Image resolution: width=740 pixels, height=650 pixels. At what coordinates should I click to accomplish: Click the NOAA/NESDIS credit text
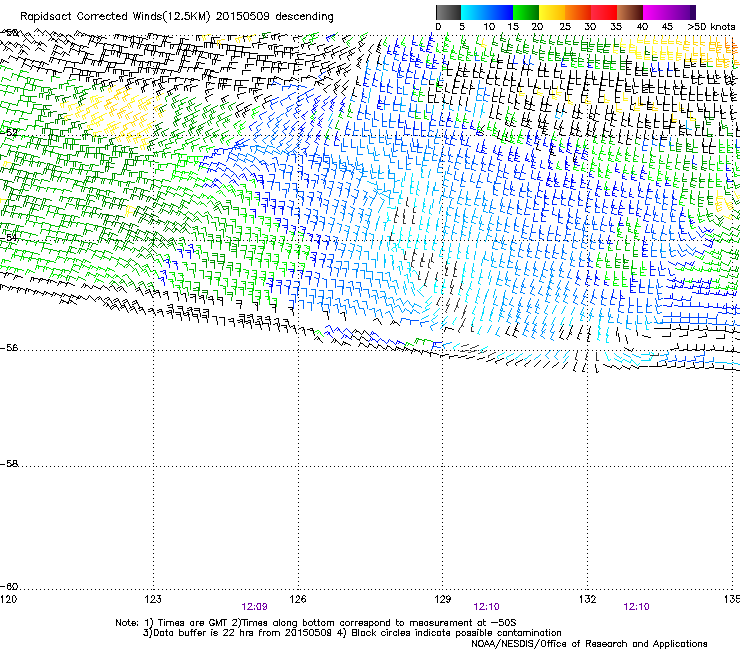coord(589,644)
